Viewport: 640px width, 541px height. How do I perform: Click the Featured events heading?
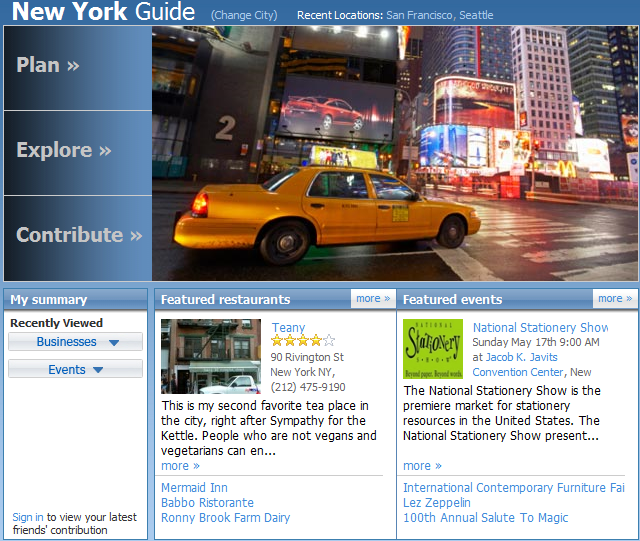point(452,299)
